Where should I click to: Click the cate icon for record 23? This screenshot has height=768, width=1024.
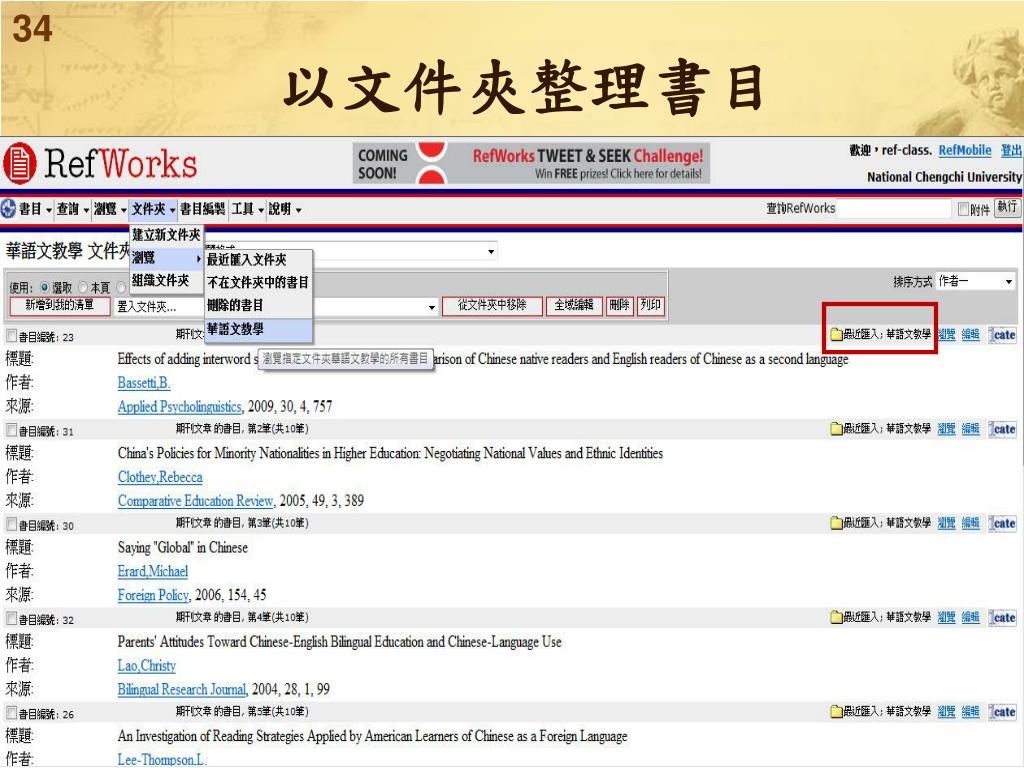click(1002, 335)
